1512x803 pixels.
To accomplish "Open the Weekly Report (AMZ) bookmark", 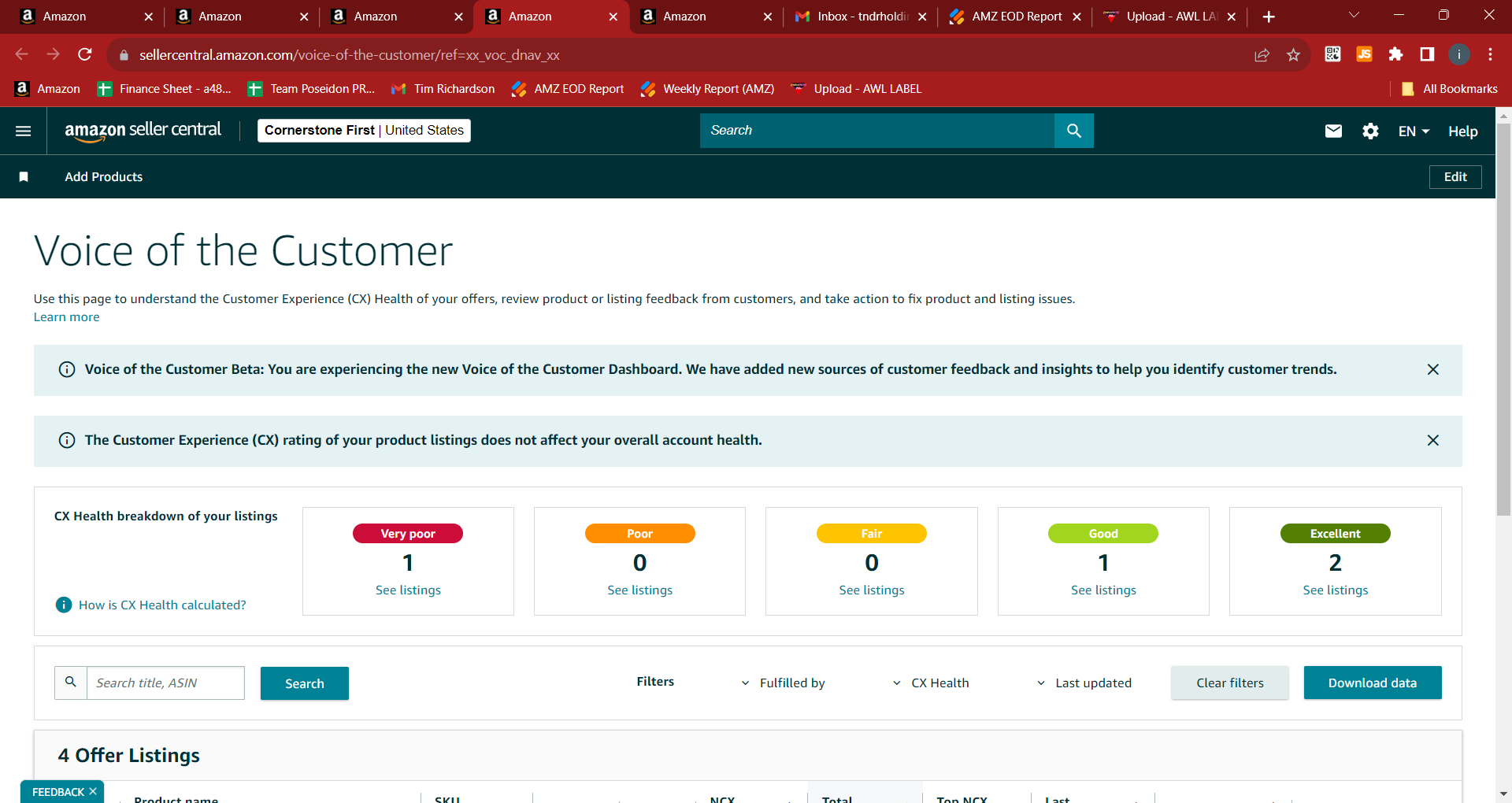I will coord(707,89).
